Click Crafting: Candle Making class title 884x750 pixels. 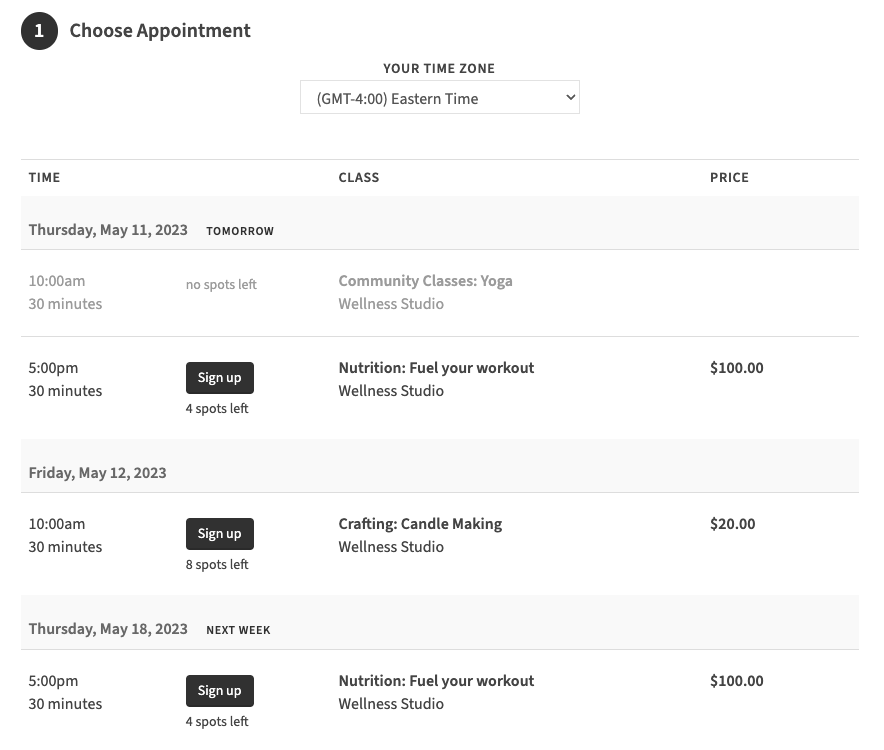pos(420,524)
